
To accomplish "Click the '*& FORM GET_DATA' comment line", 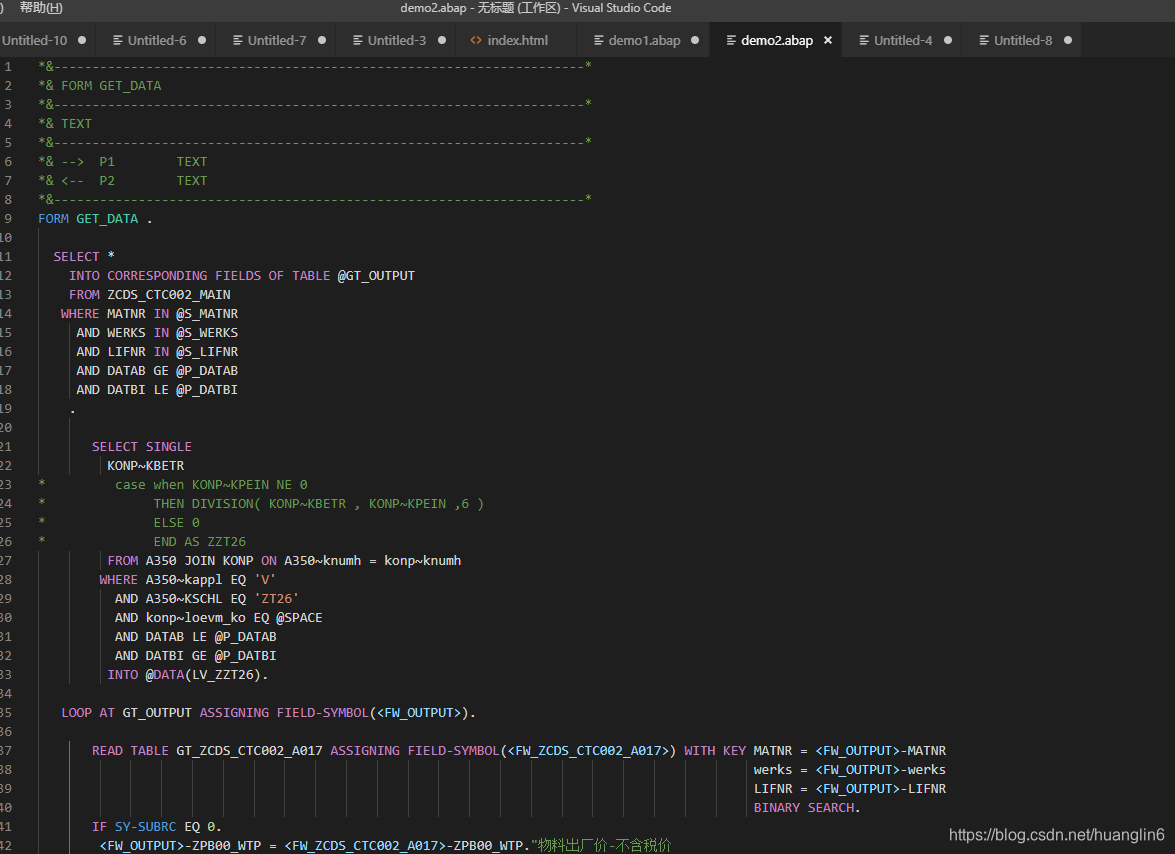I will click(100, 85).
